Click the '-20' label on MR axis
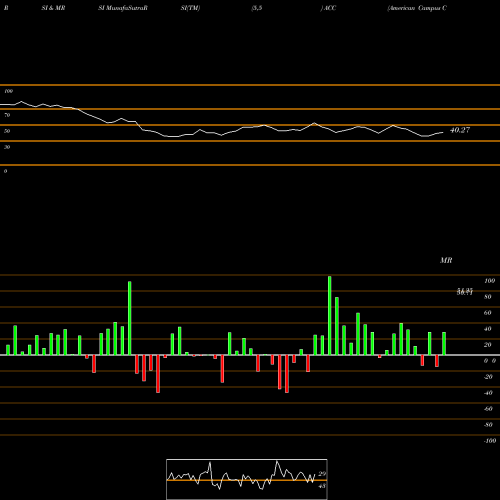Screen dimensions: 500x500 pos(488,377)
